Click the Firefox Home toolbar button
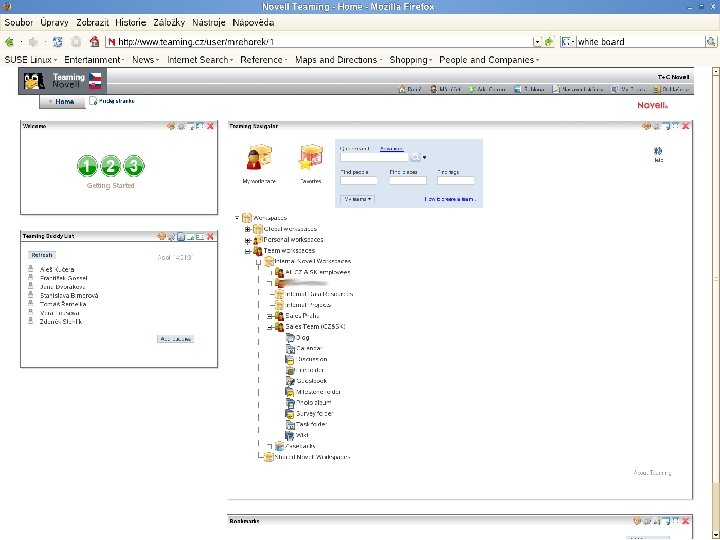The height and width of the screenshot is (540, 720). (x=94, y=42)
